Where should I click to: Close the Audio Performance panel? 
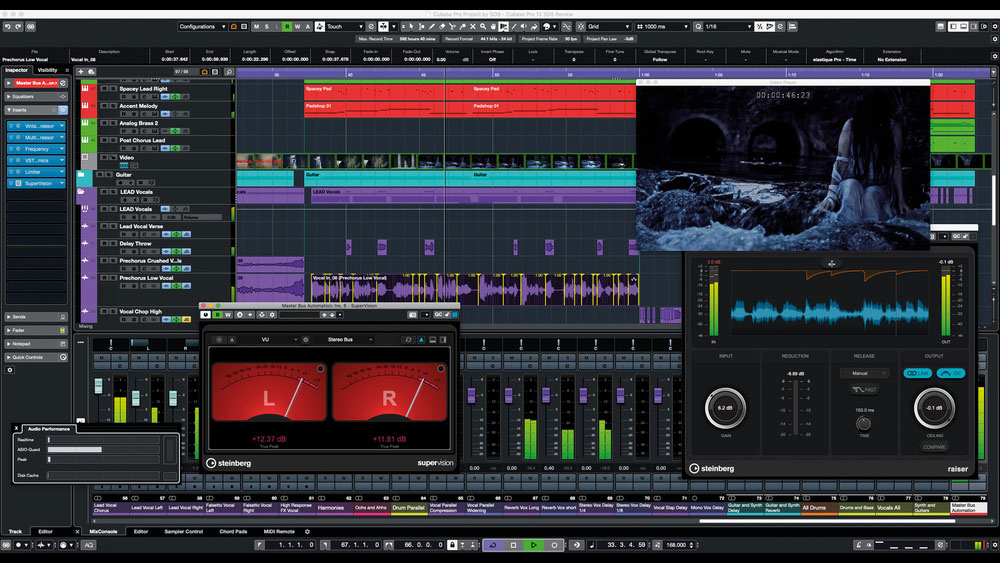click(x=17, y=428)
